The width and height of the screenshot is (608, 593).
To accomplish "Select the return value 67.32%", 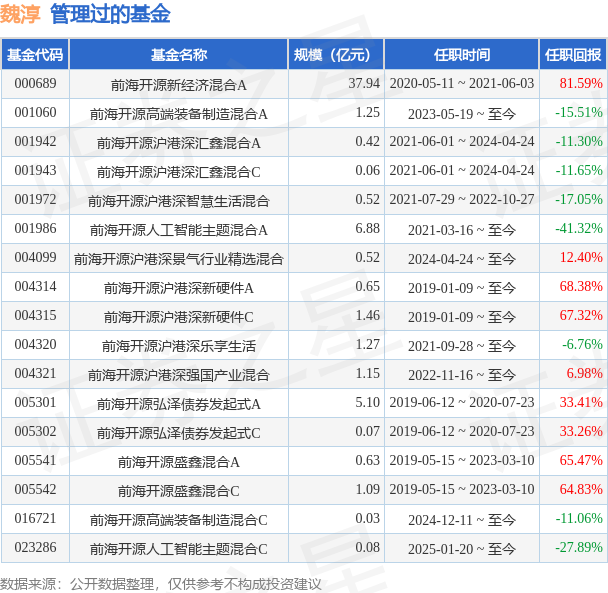I will (x=581, y=316).
